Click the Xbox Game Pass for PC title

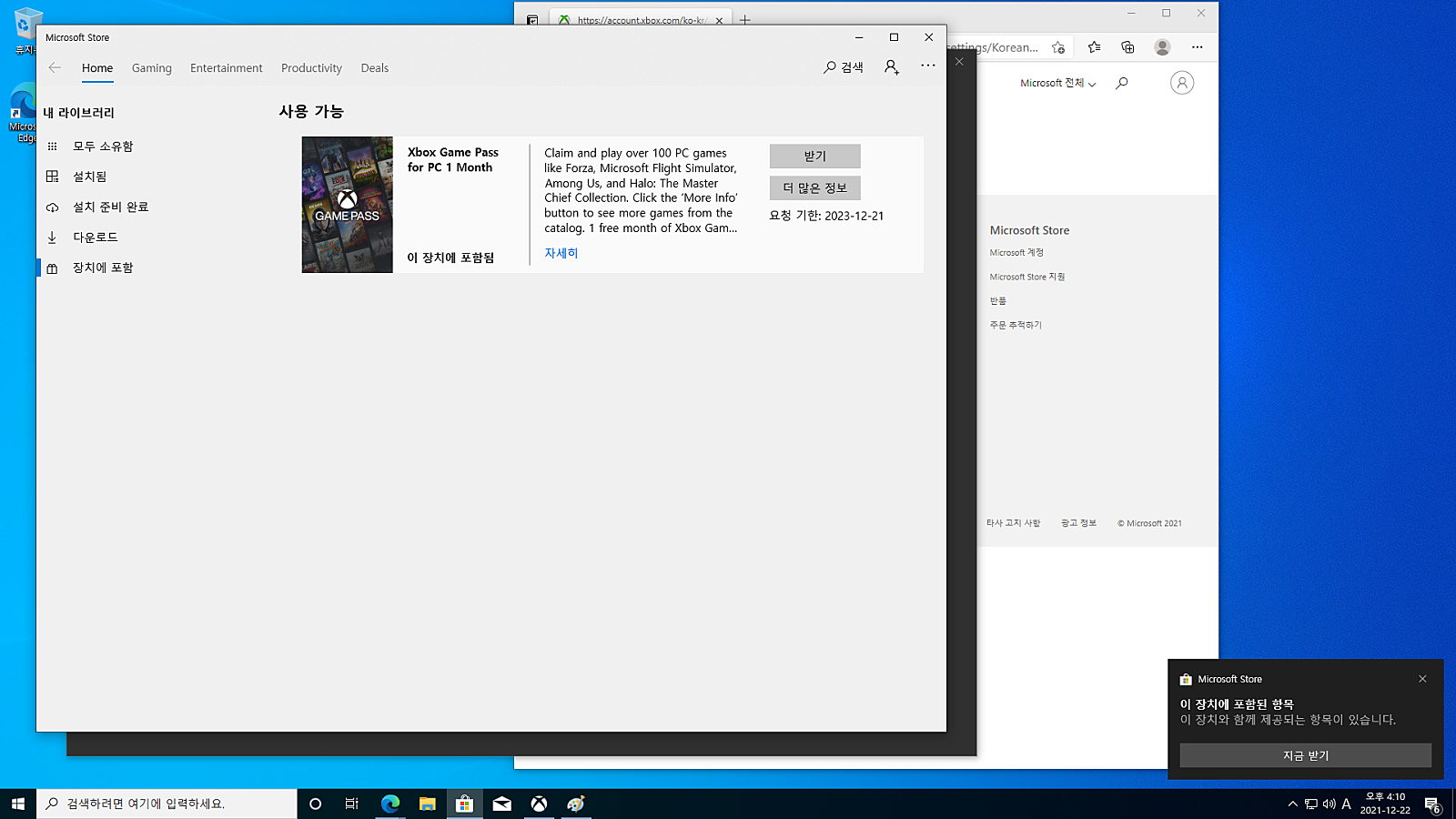(453, 160)
